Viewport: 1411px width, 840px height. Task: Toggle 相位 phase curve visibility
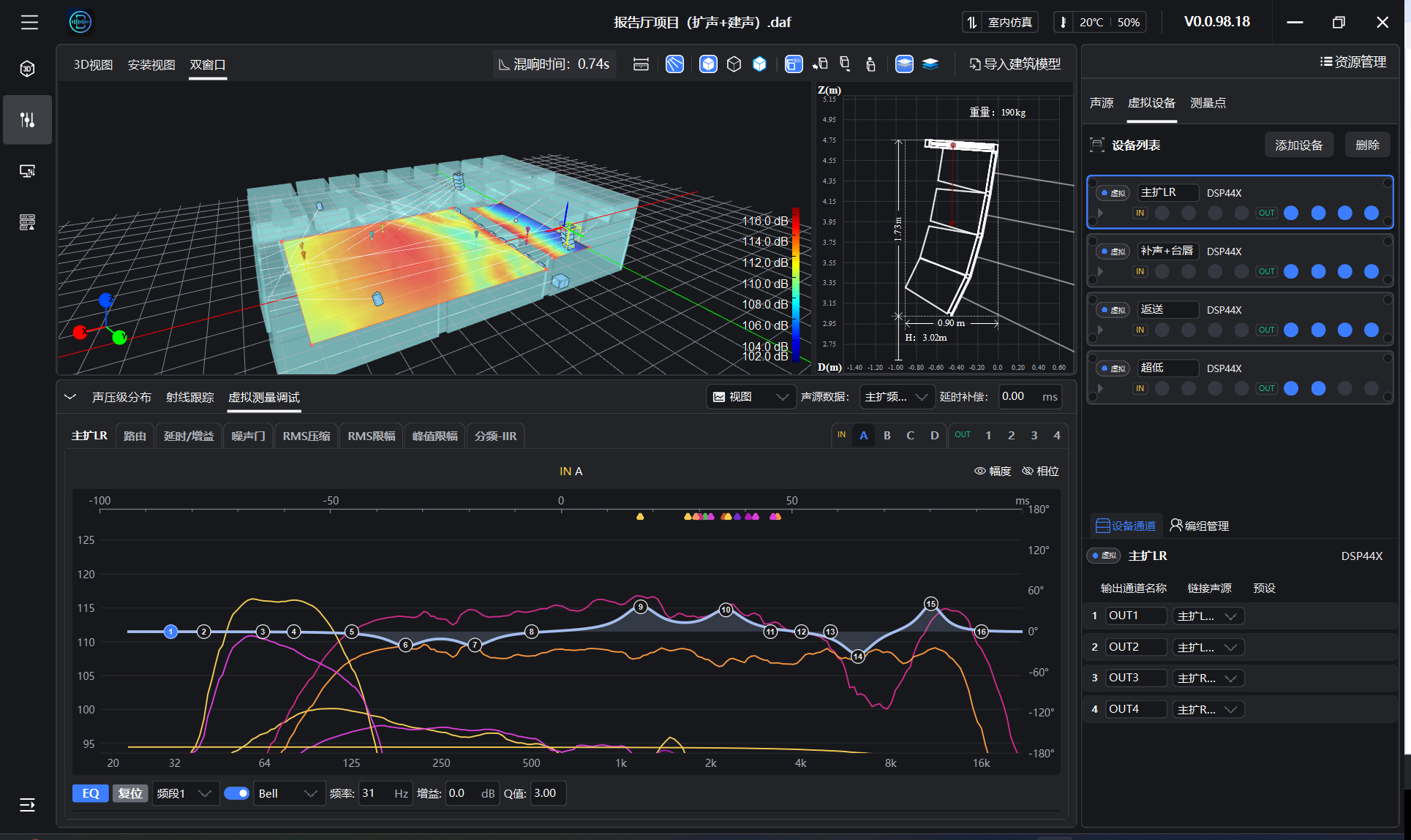click(x=1040, y=471)
